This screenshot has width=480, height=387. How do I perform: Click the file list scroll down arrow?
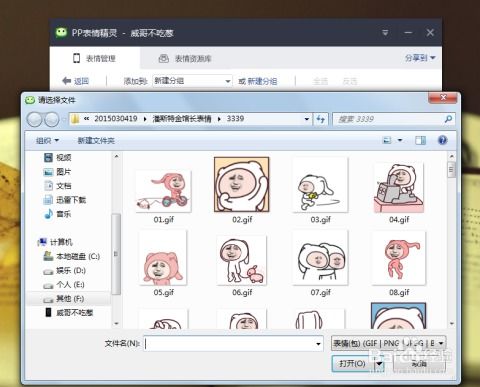(x=452, y=323)
